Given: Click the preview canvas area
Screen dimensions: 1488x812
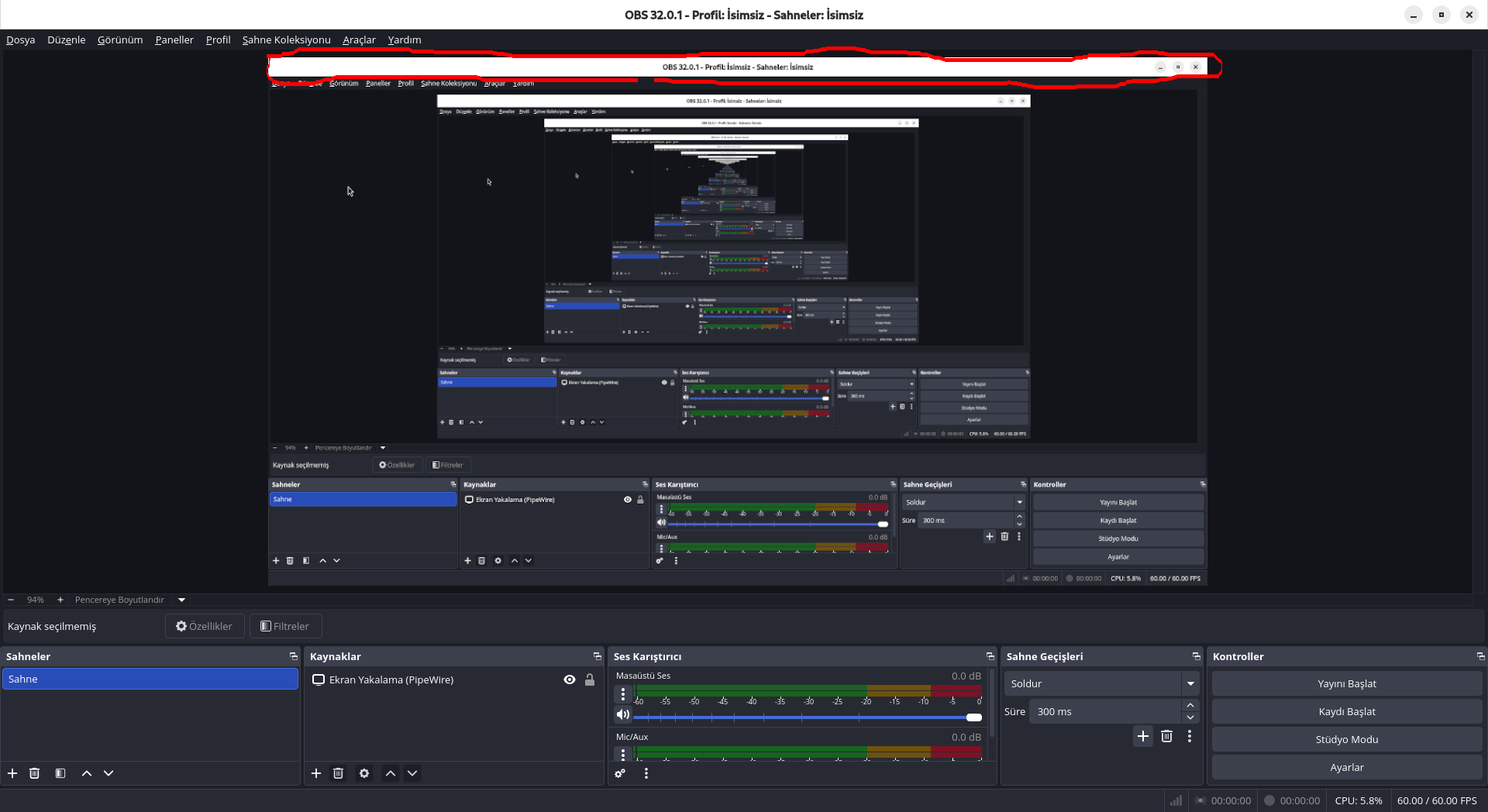Looking at the screenshot, I should [737, 322].
